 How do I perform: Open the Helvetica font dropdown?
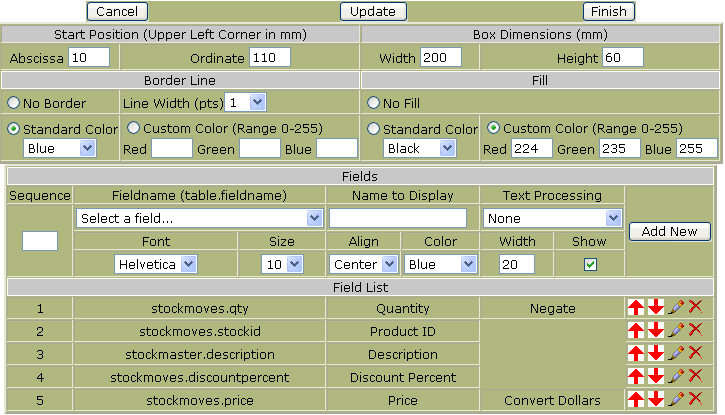156,265
